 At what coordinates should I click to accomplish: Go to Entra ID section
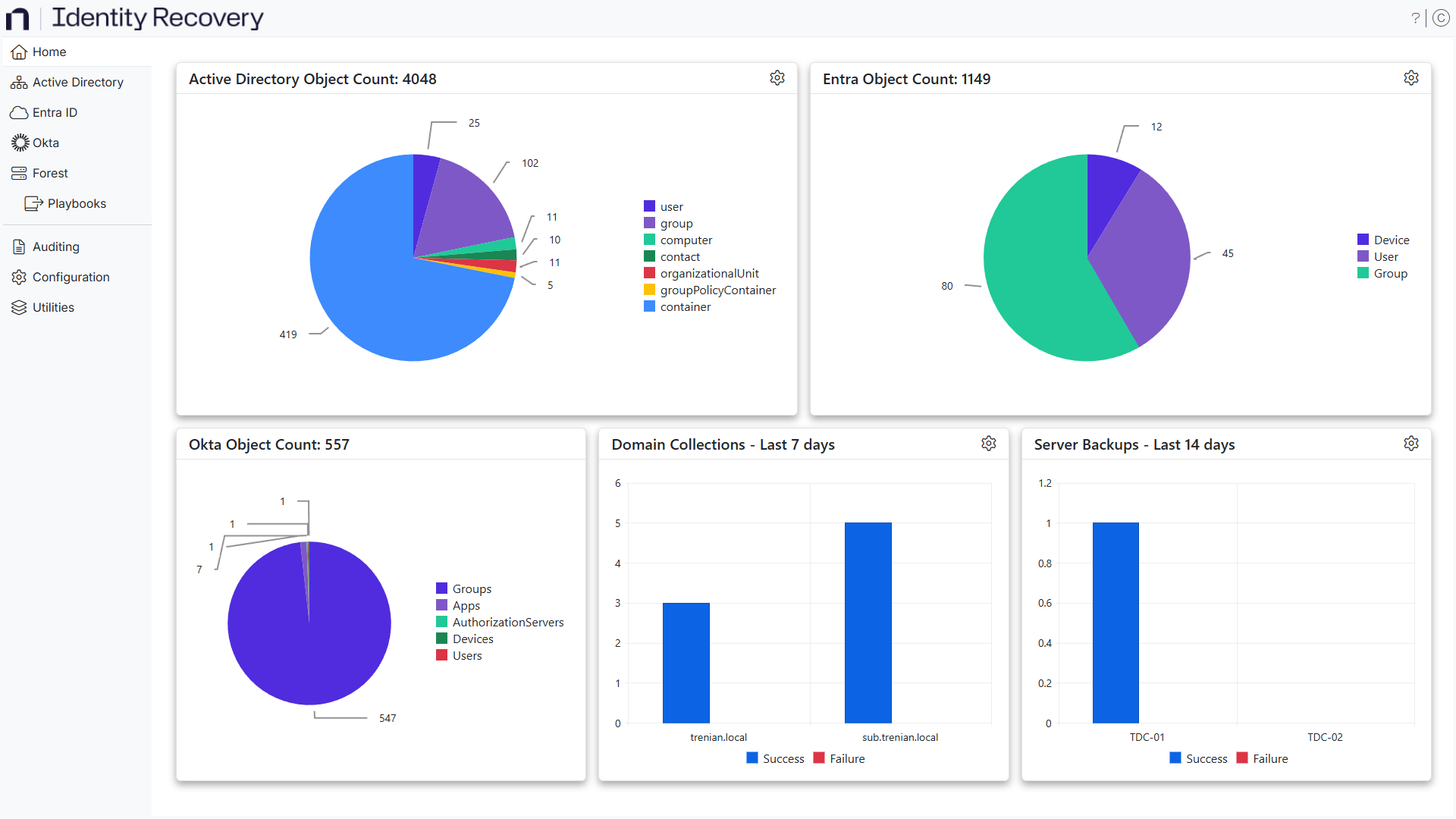point(55,112)
